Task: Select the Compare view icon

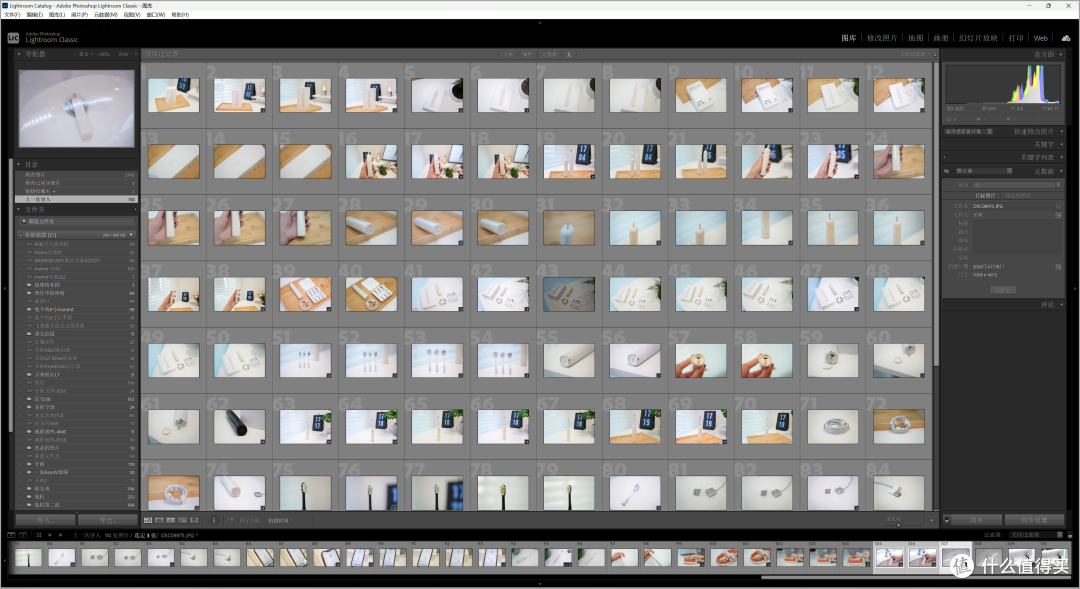Action: coord(171,520)
